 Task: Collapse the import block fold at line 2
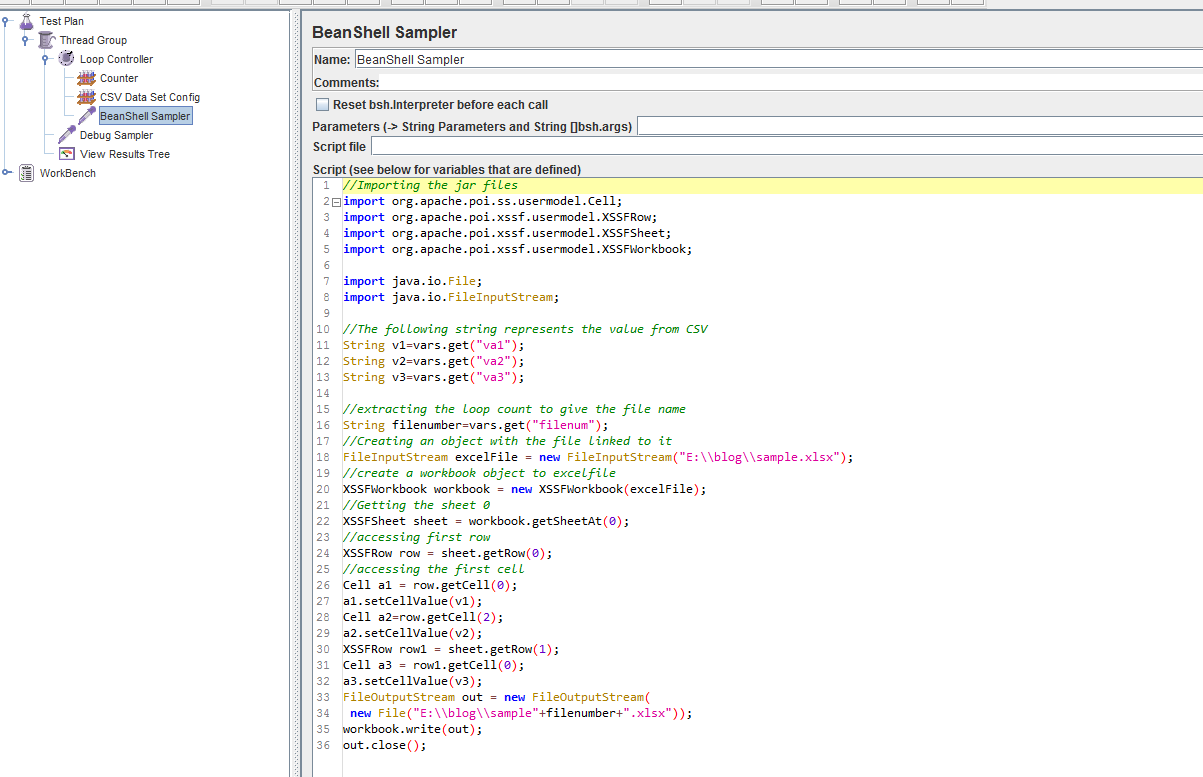click(333, 200)
